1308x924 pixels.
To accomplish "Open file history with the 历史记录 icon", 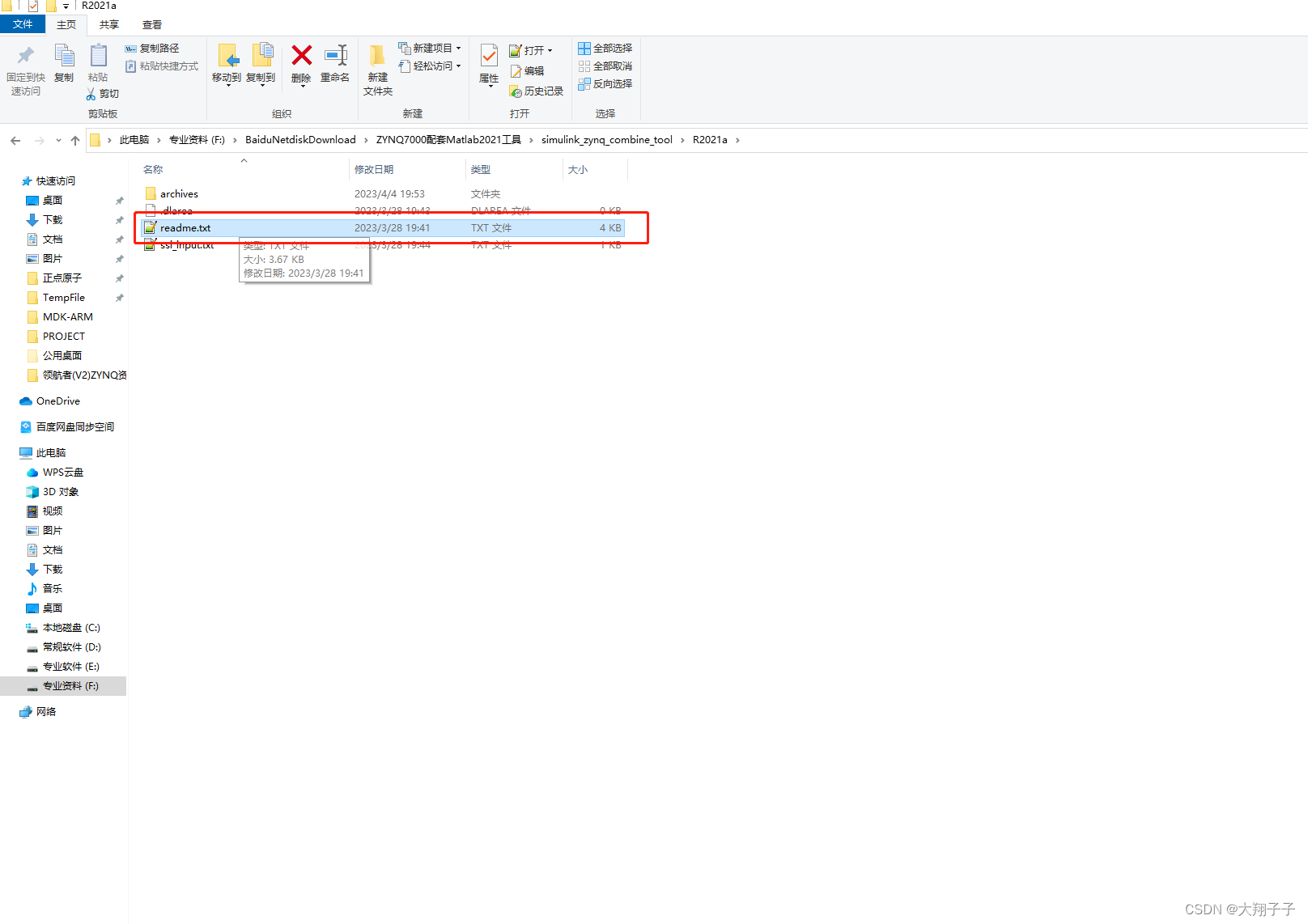I will point(537,91).
